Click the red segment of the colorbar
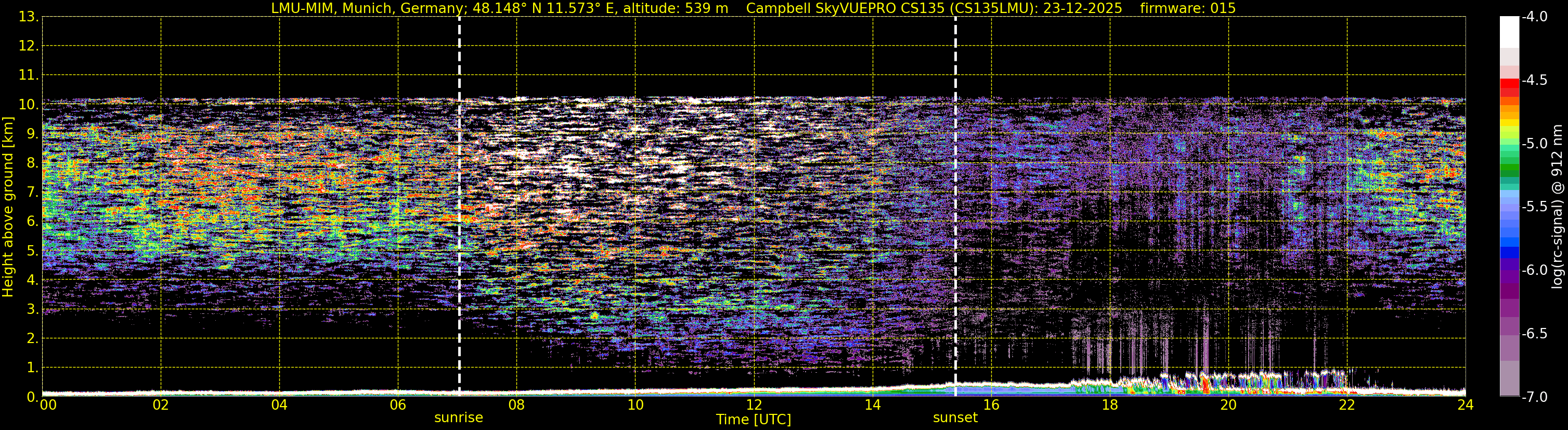The width and height of the screenshot is (1568, 430). [x=1509, y=87]
